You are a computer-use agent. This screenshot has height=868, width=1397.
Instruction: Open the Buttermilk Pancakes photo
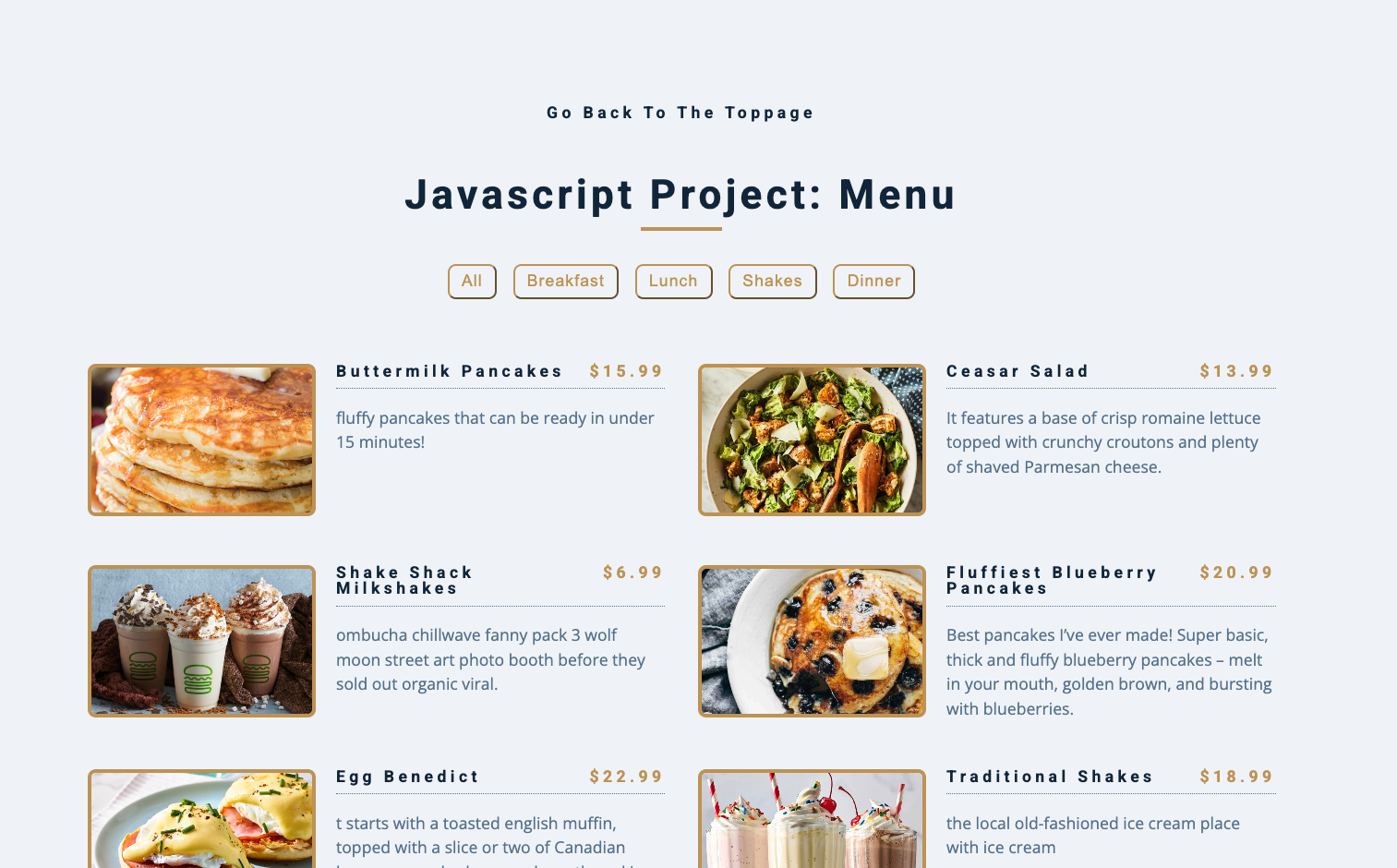[x=201, y=440]
